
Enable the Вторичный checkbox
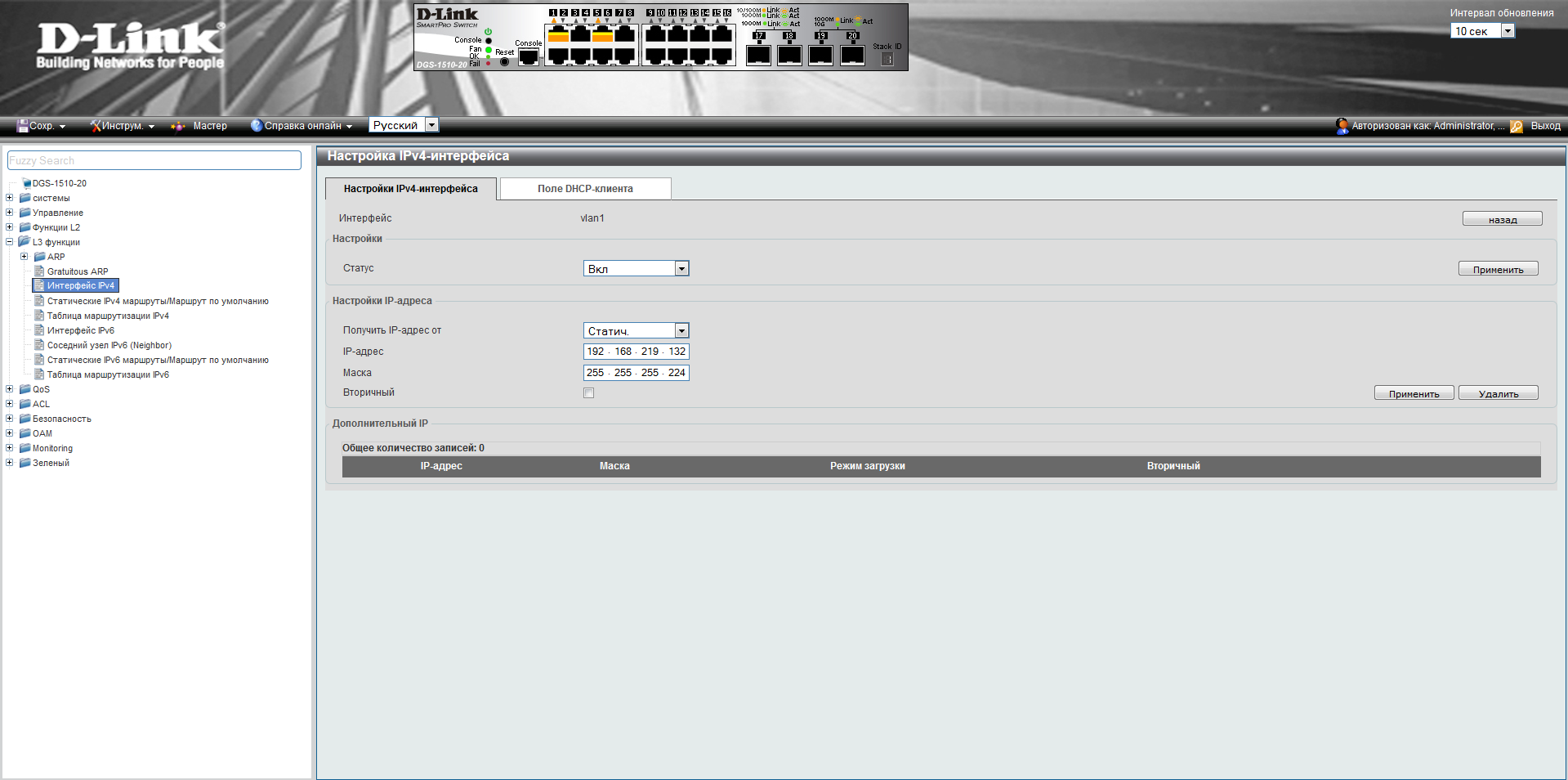pyautogui.click(x=588, y=393)
